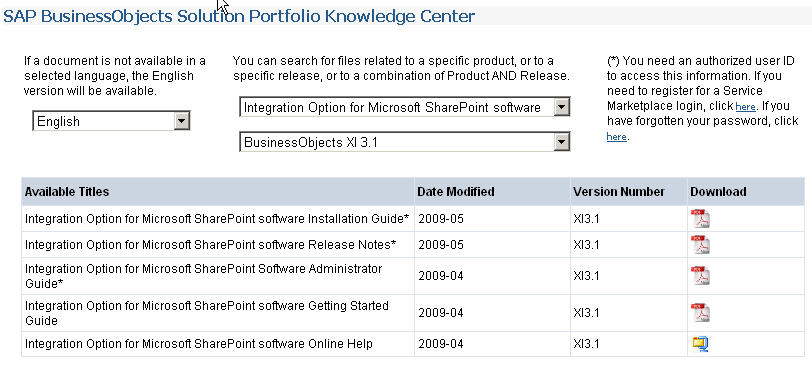Viewport: 812px width, 365px height.
Task: Click the Knowledge Center page heading
Action: [x=239, y=17]
